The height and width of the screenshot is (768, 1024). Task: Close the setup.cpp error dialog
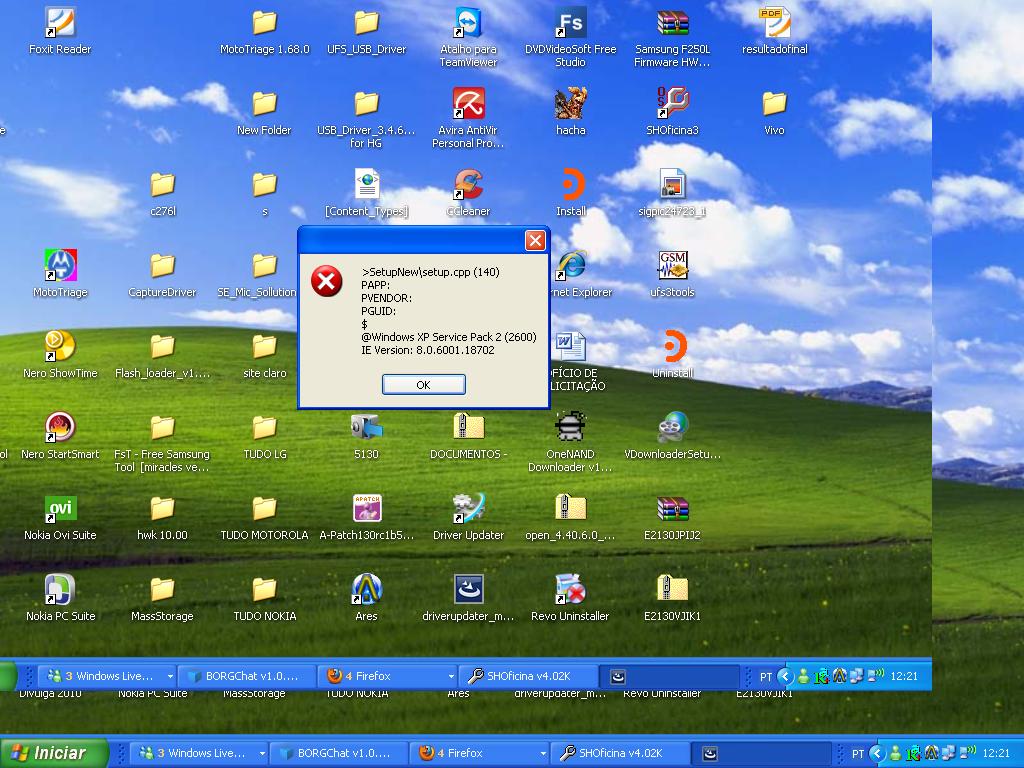[536, 240]
